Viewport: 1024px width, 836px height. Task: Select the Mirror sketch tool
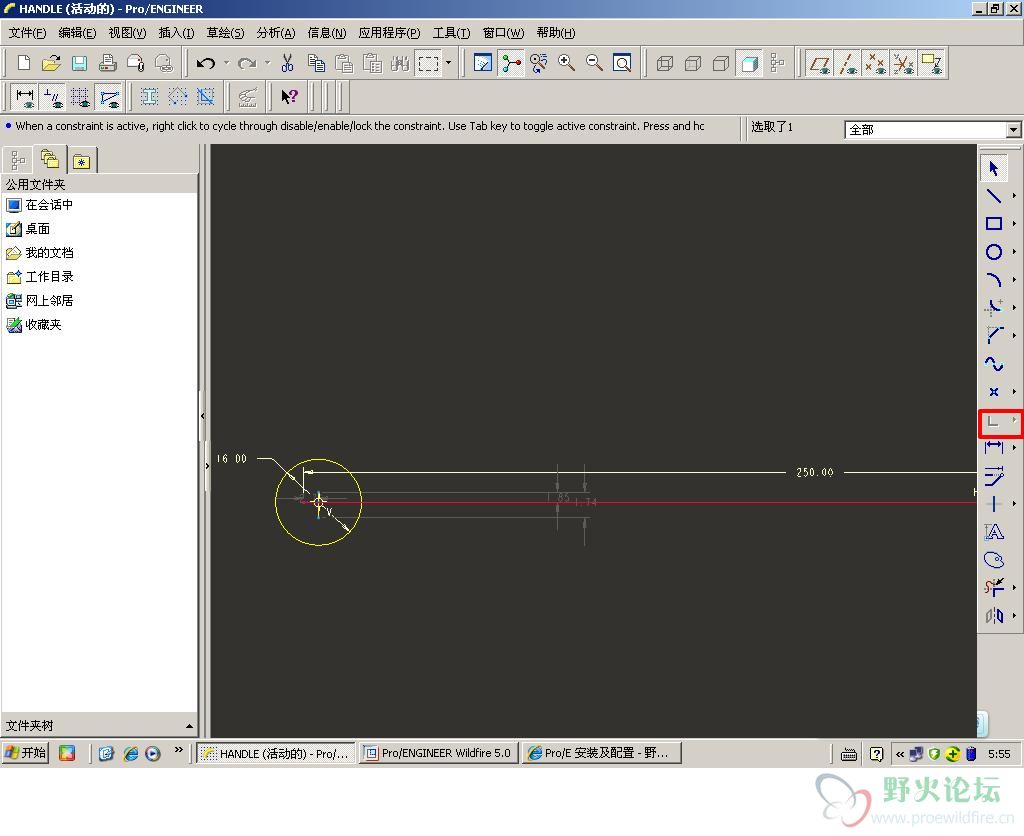coord(994,615)
